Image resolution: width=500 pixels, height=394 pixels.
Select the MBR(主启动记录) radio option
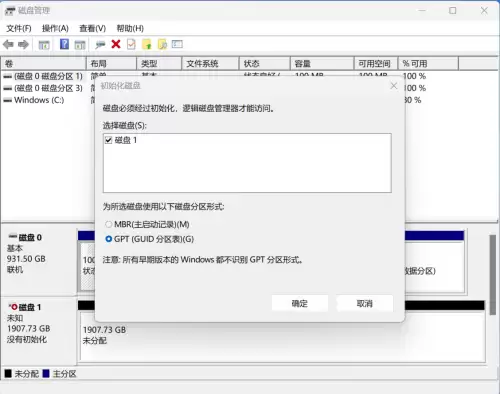[x=108, y=224]
